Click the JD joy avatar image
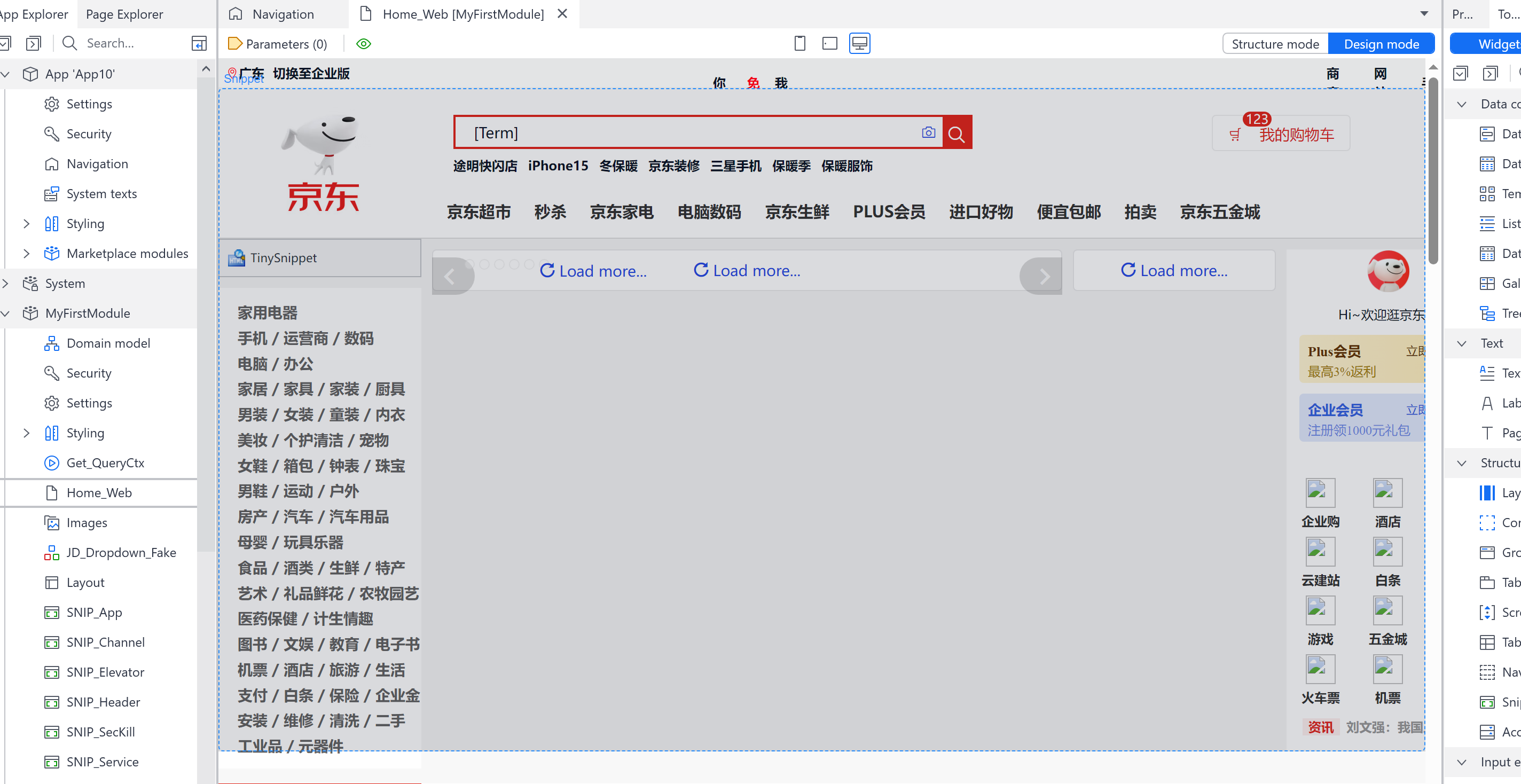The width and height of the screenshot is (1521, 784). (x=1388, y=271)
